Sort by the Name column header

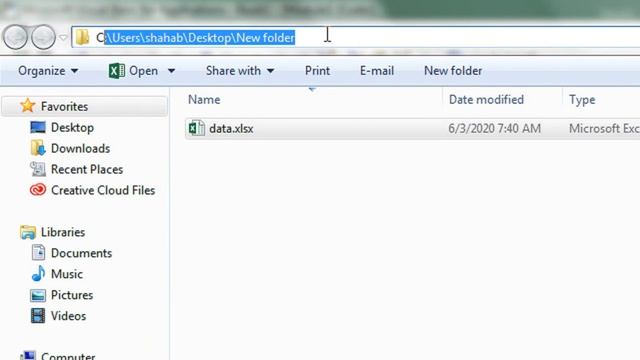204,100
